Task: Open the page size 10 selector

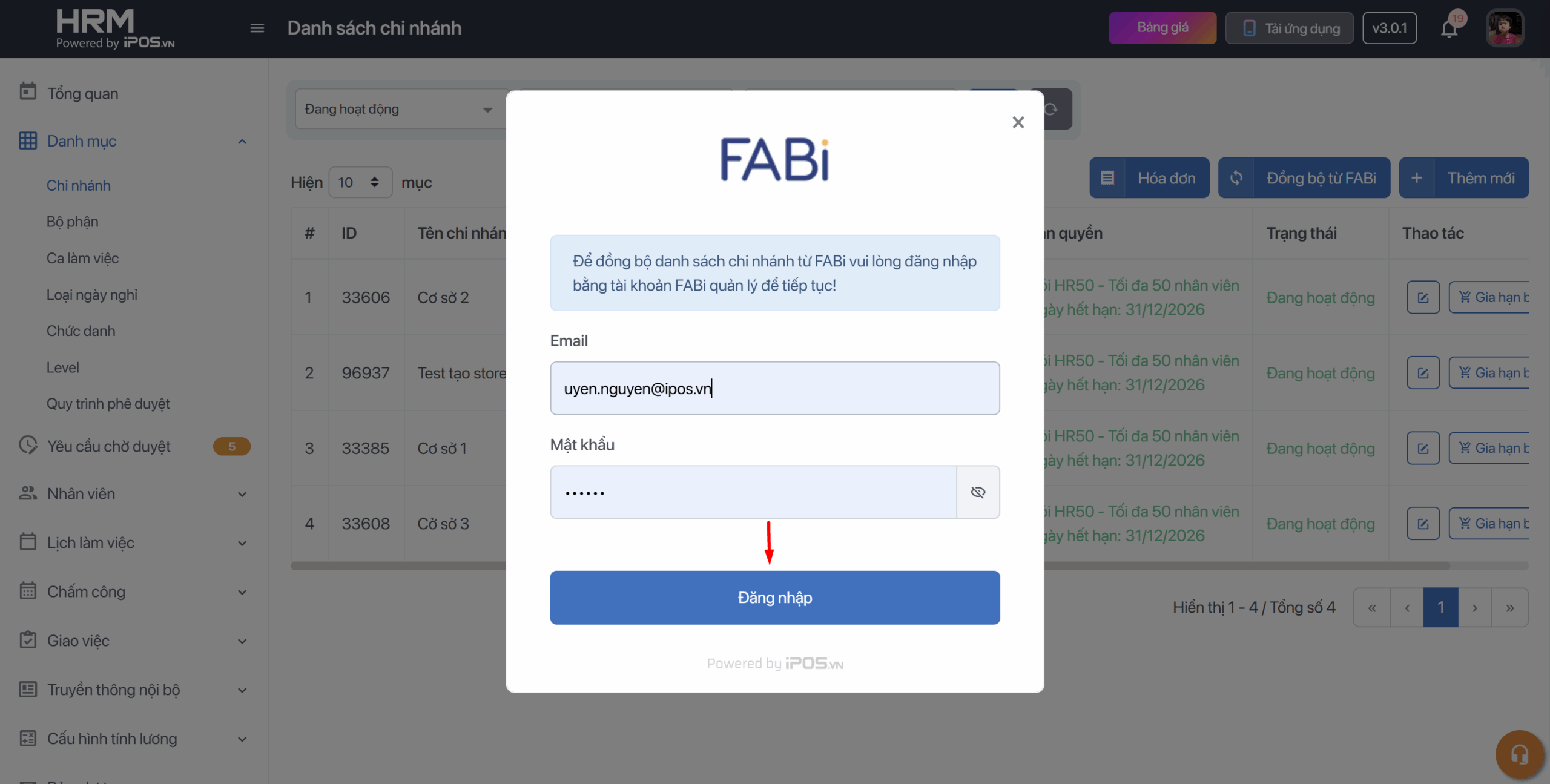Action: coord(360,182)
